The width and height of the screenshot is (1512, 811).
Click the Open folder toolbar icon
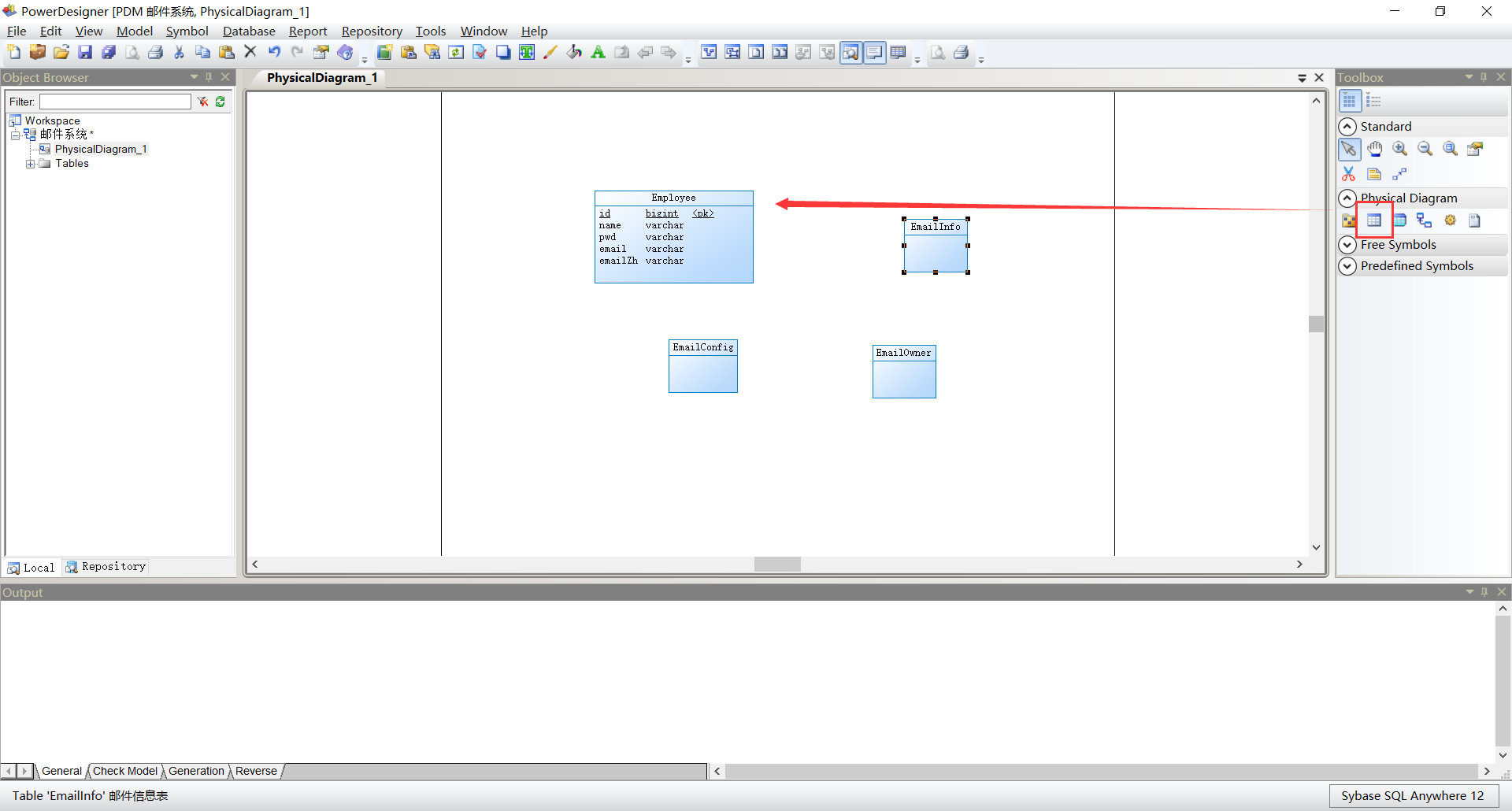[x=61, y=53]
